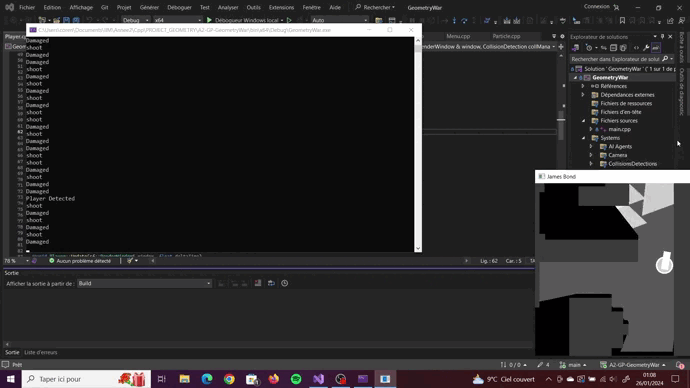690x388 pixels.
Task: Collapse the GeometryWar project node
Action: pyautogui.click(x=575, y=78)
